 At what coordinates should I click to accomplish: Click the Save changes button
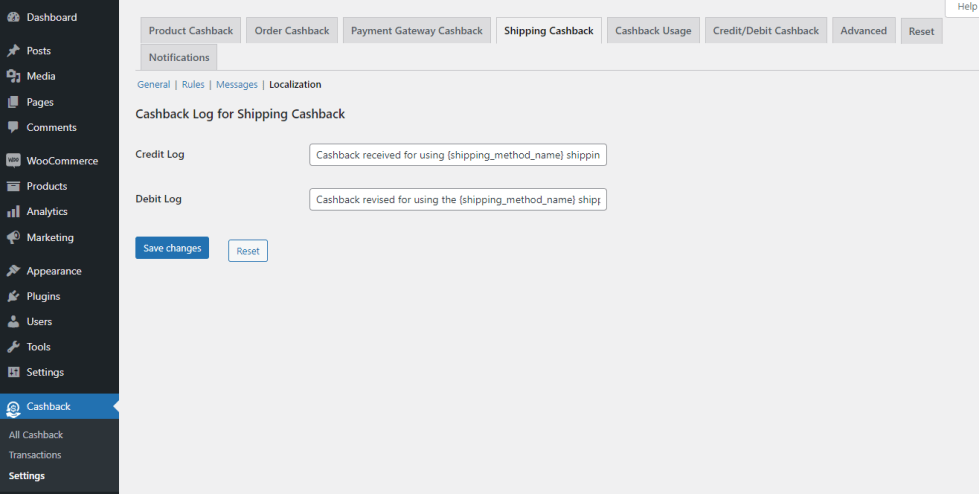(x=172, y=248)
